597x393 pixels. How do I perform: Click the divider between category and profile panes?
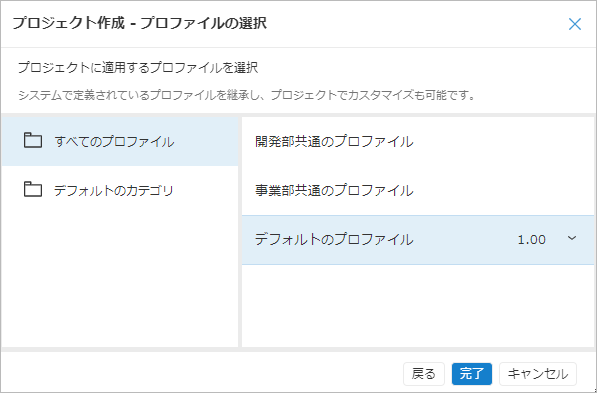[240, 232]
